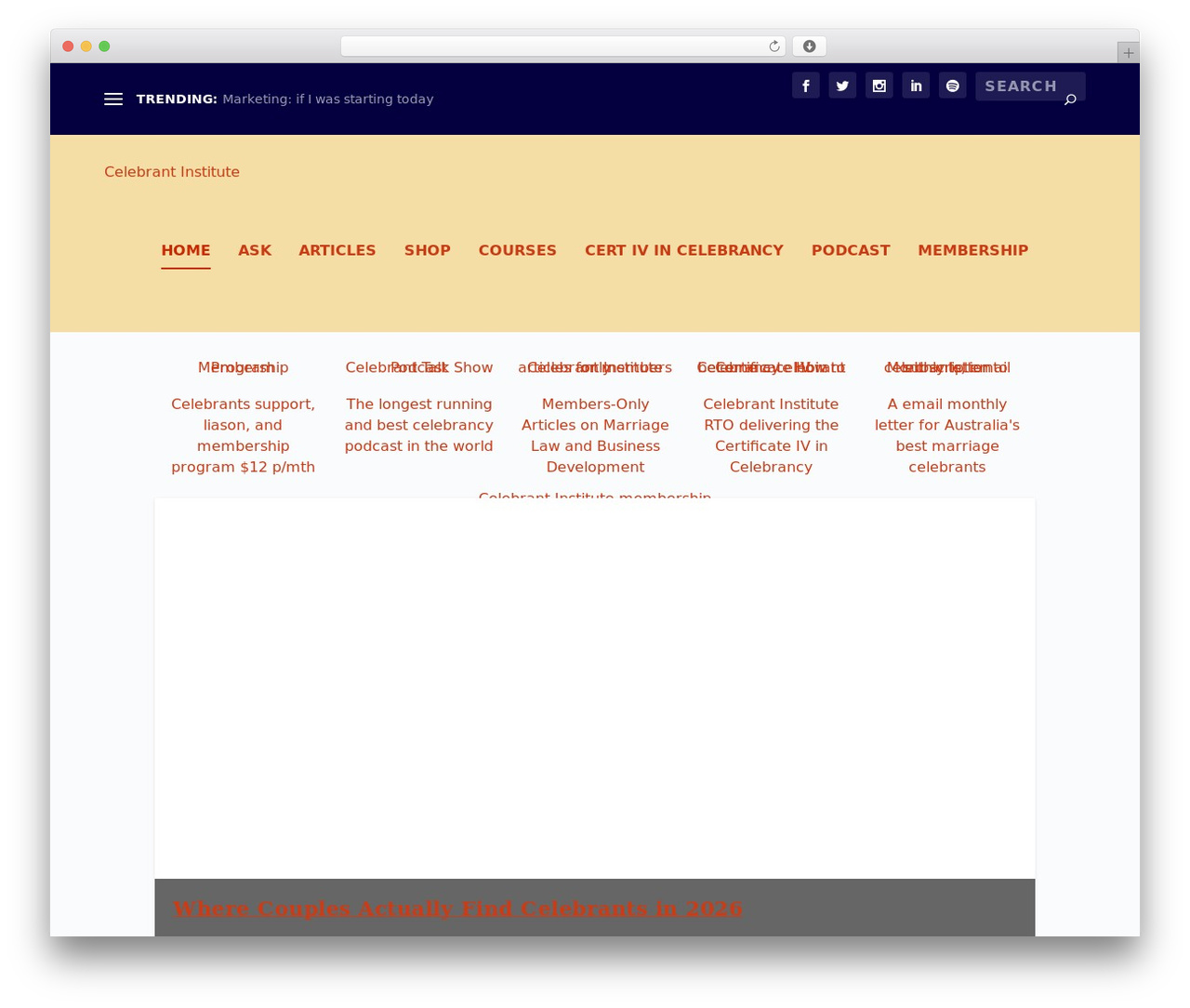The height and width of the screenshot is (1008, 1190).
Task: Open the longest running celebrancy podcast link
Action: point(419,425)
